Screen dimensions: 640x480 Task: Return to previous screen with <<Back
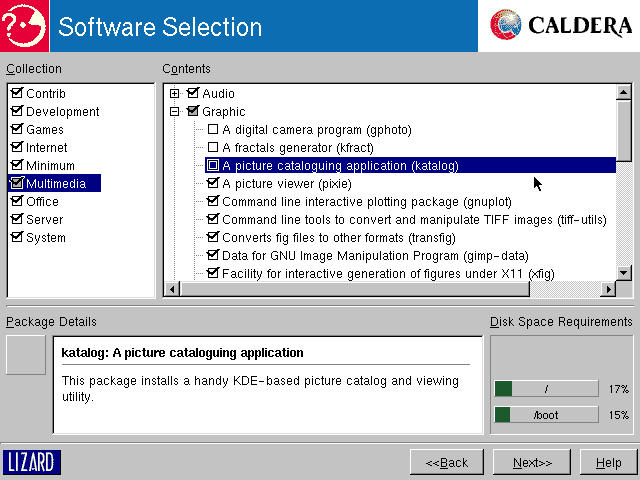click(446, 463)
